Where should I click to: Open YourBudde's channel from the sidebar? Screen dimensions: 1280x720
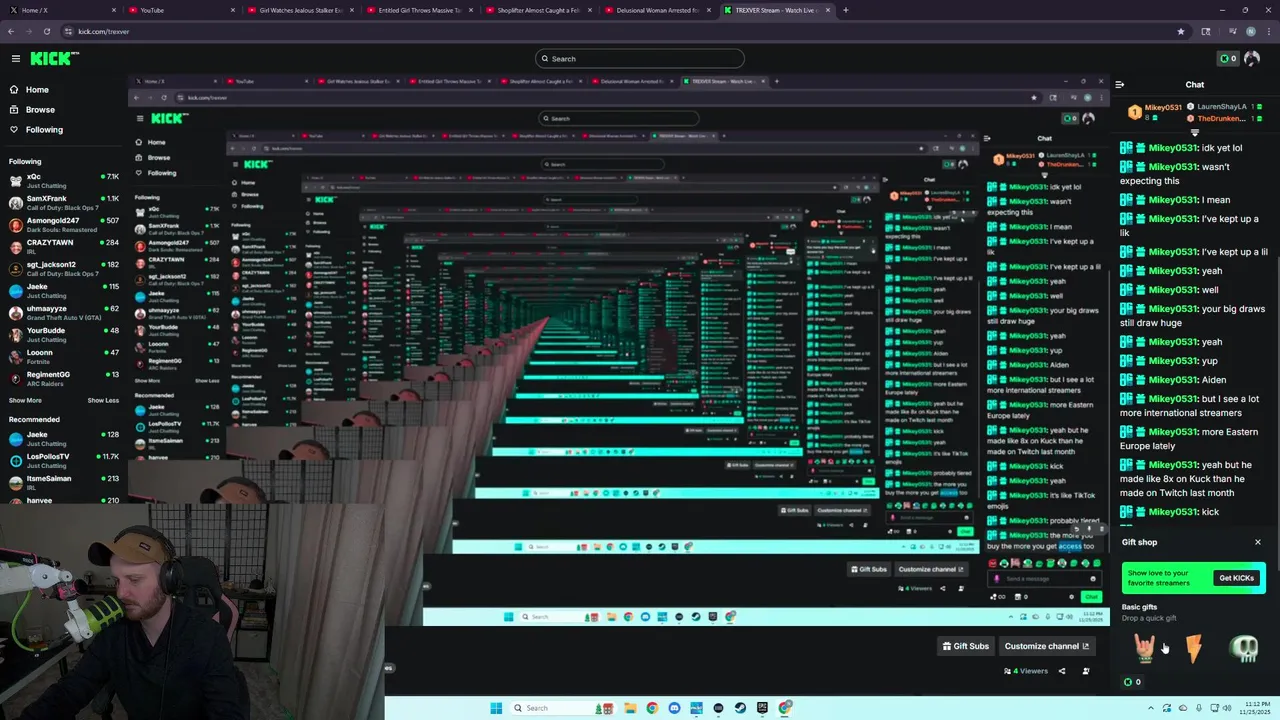(x=64, y=334)
